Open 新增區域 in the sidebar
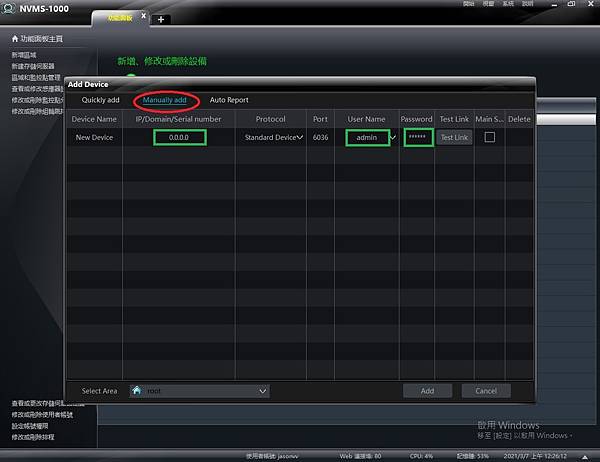This screenshot has width=600, height=462. [24, 55]
